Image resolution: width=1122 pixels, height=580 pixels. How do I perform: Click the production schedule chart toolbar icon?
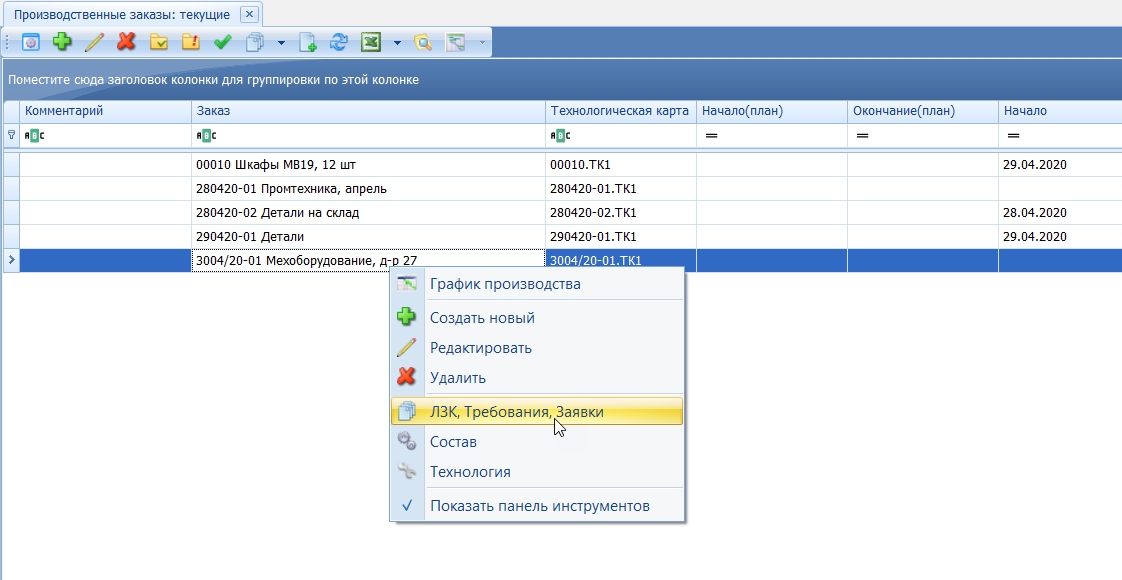pos(456,42)
